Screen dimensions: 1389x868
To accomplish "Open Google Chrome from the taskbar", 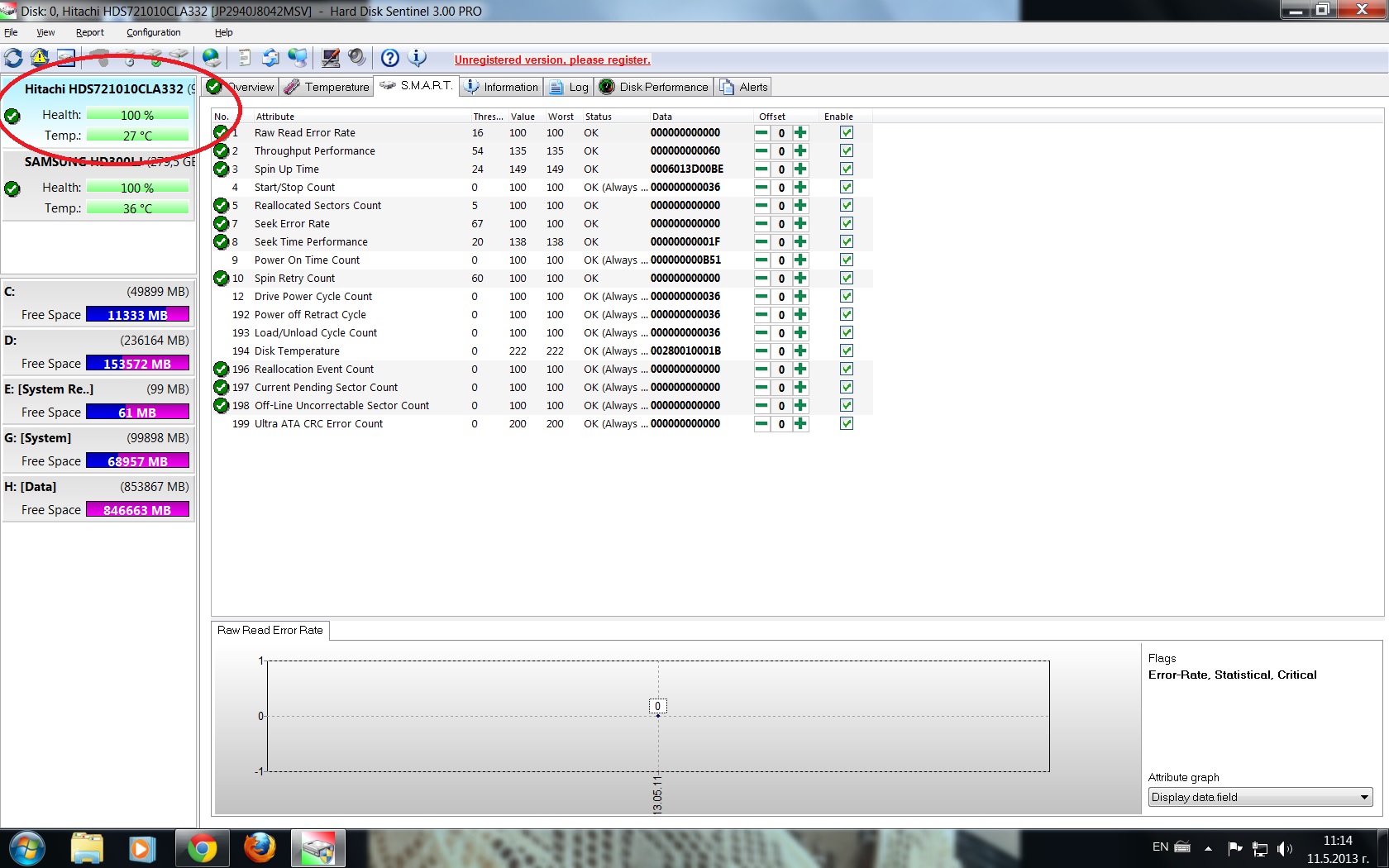I will pyautogui.click(x=203, y=848).
